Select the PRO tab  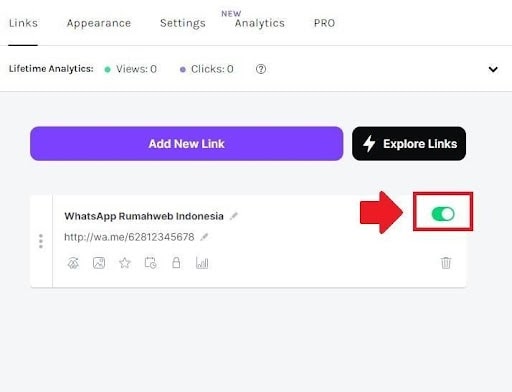(x=324, y=23)
